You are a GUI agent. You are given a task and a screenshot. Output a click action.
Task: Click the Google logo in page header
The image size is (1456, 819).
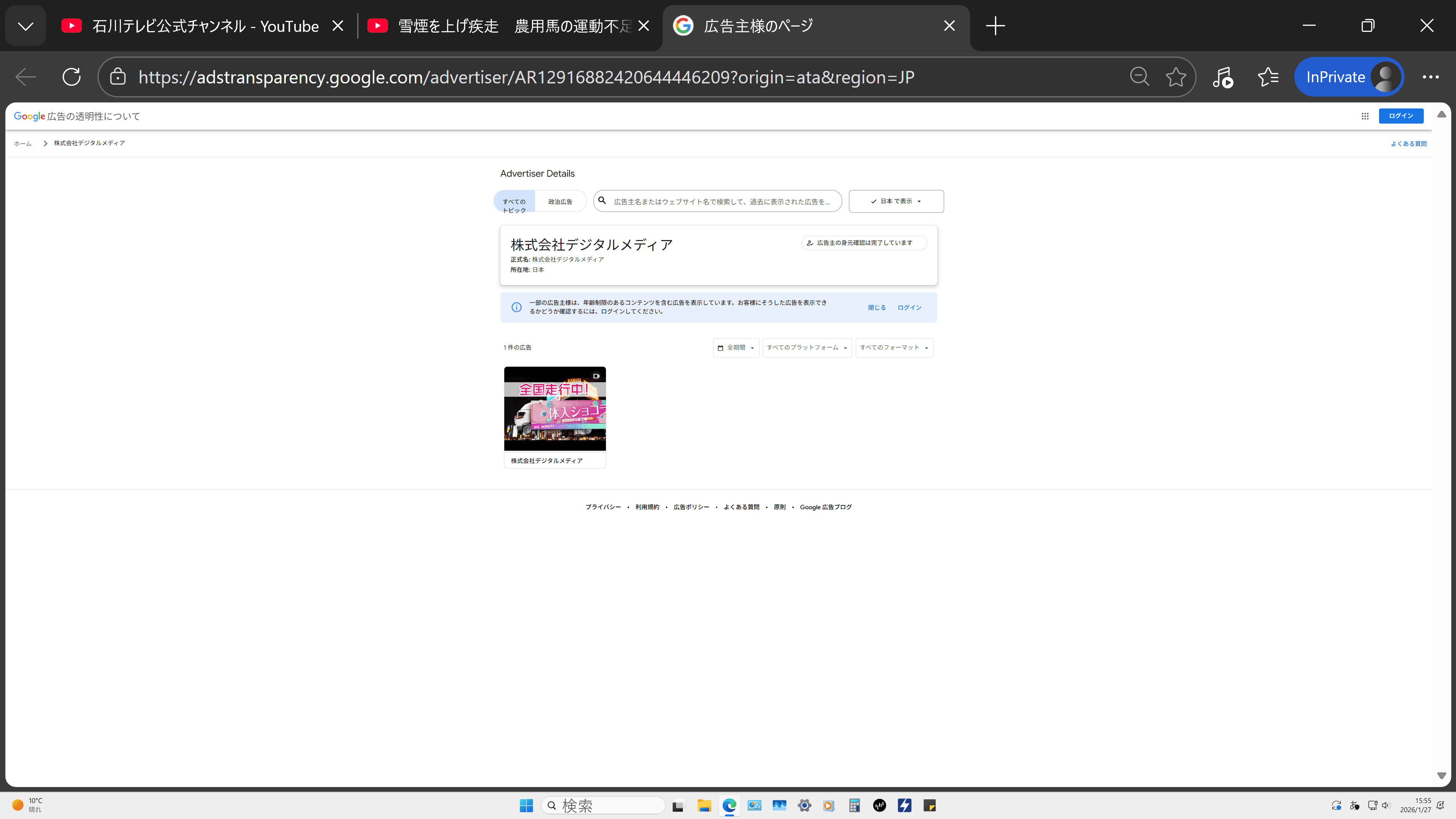tap(30, 116)
